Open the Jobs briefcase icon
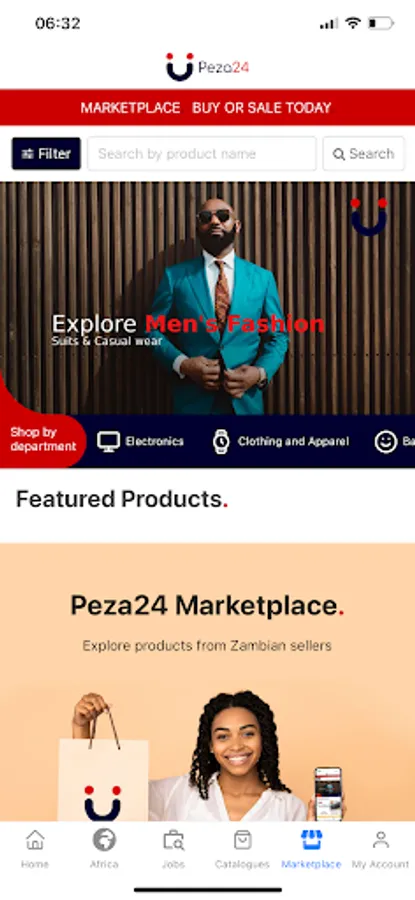415x900 pixels. click(x=173, y=841)
